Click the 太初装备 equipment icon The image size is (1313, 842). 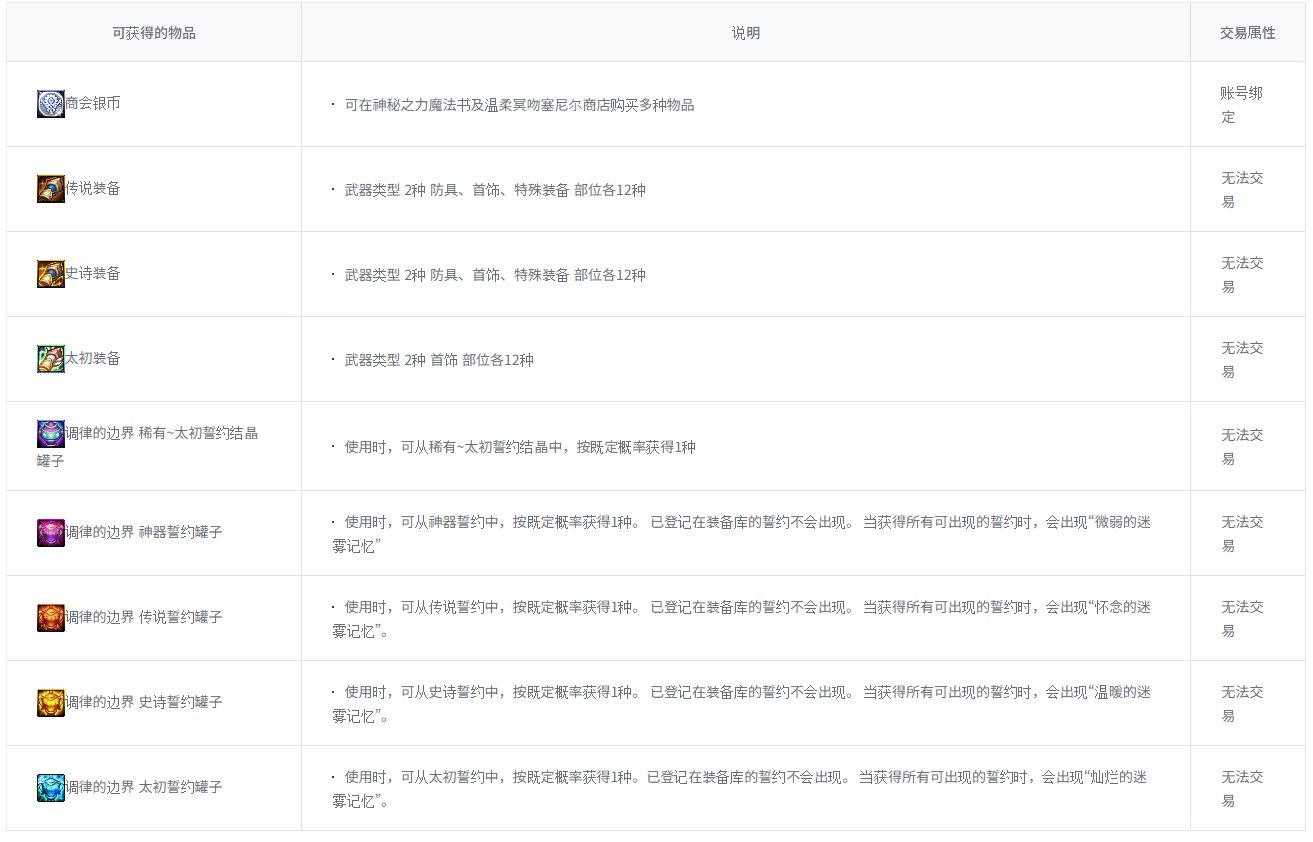51,359
